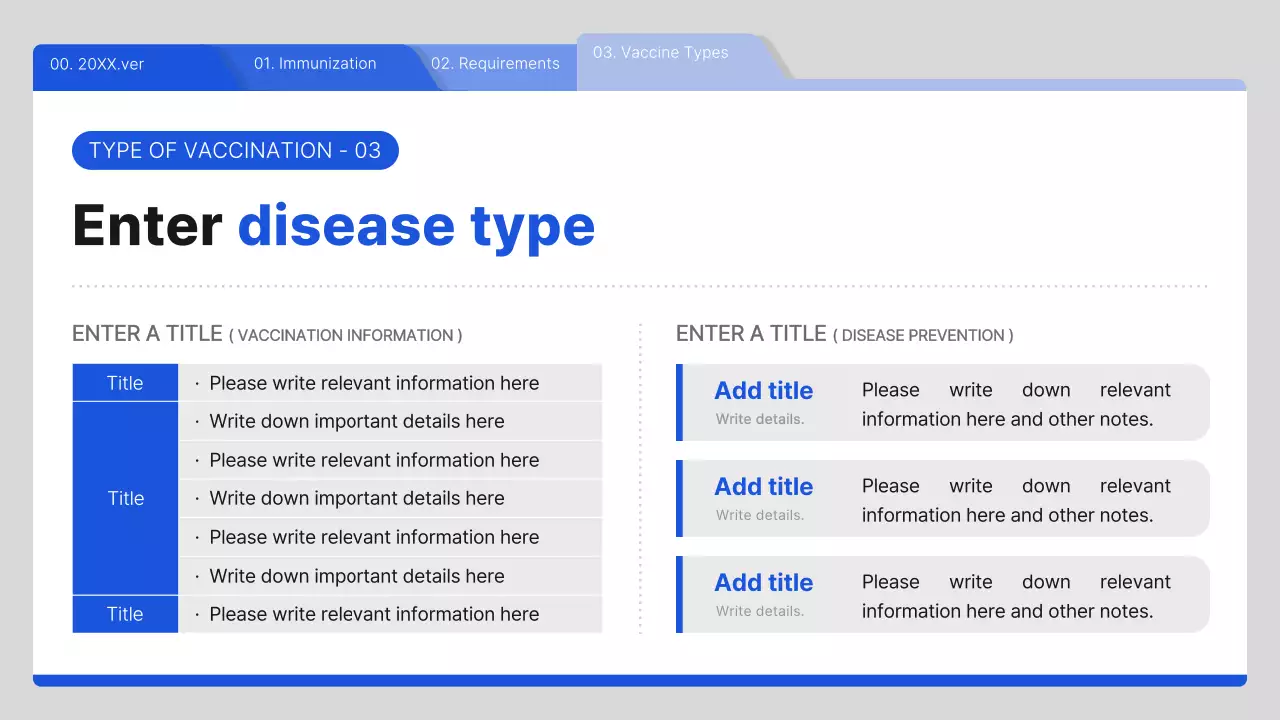
Task: Switch to the "01. Immunization" tab
Action: pyautogui.click(x=315, y=64)
